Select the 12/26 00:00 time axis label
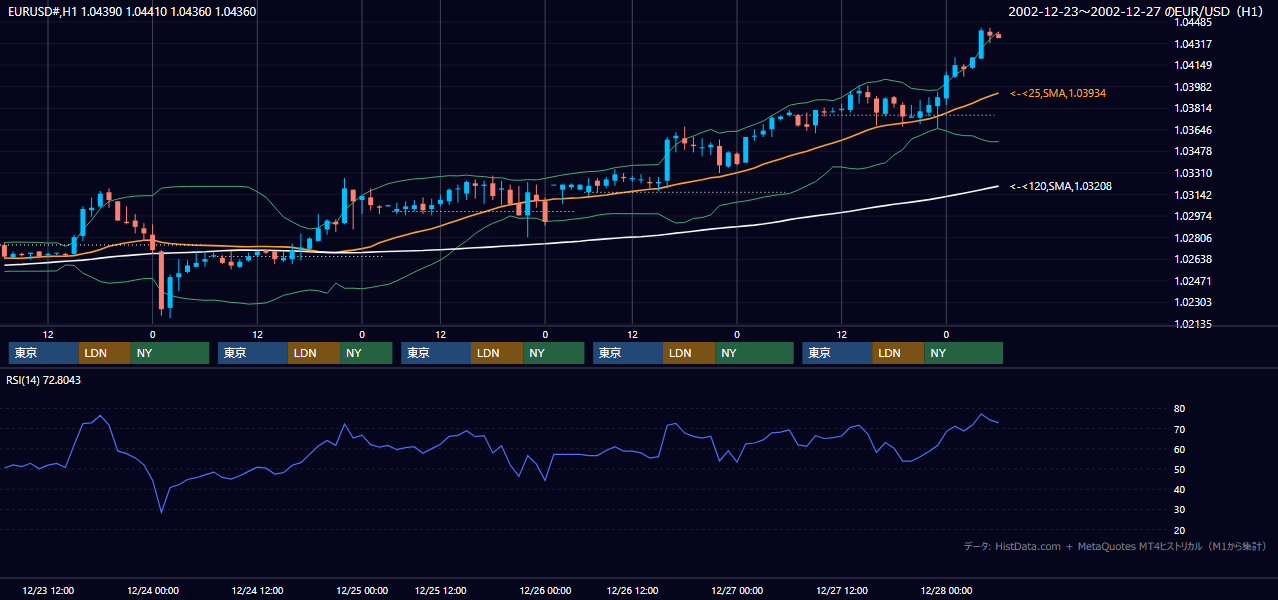 pos(545,591)
